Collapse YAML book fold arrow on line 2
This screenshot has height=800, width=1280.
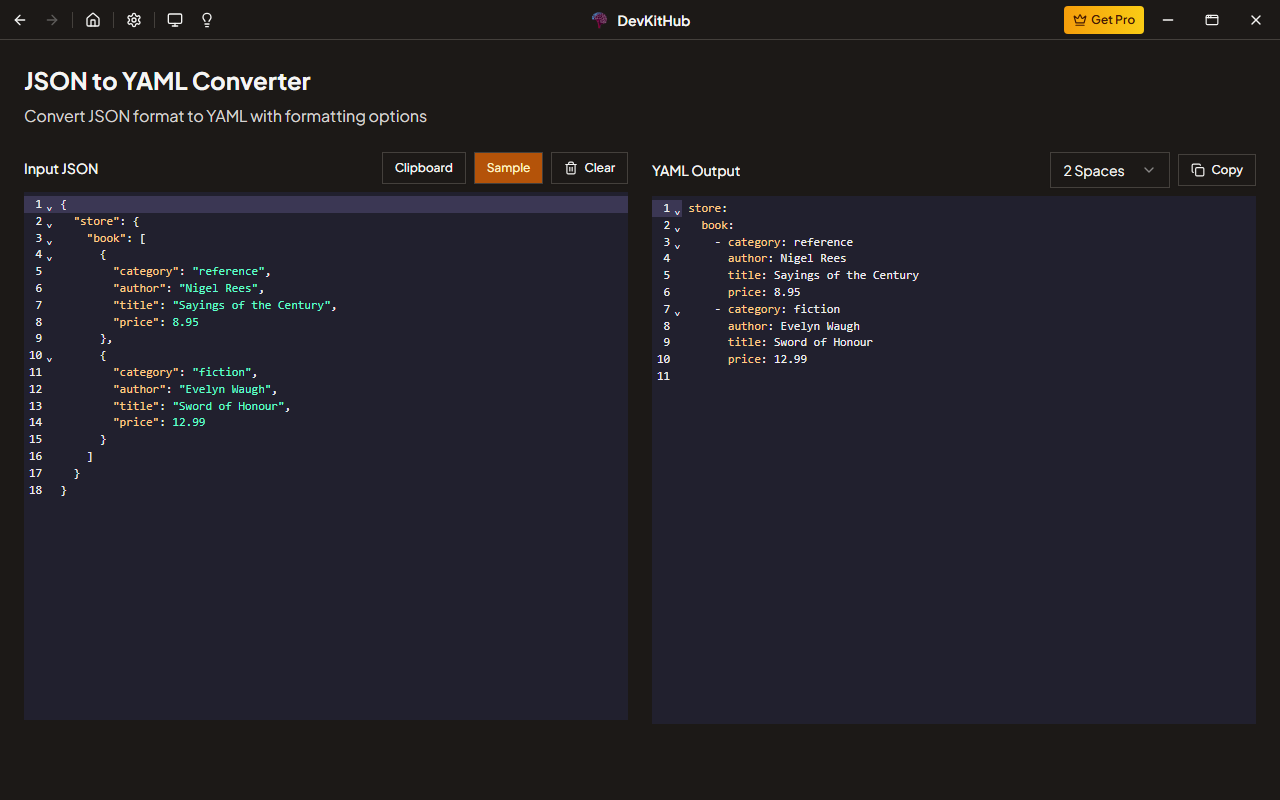coord(677,228)
